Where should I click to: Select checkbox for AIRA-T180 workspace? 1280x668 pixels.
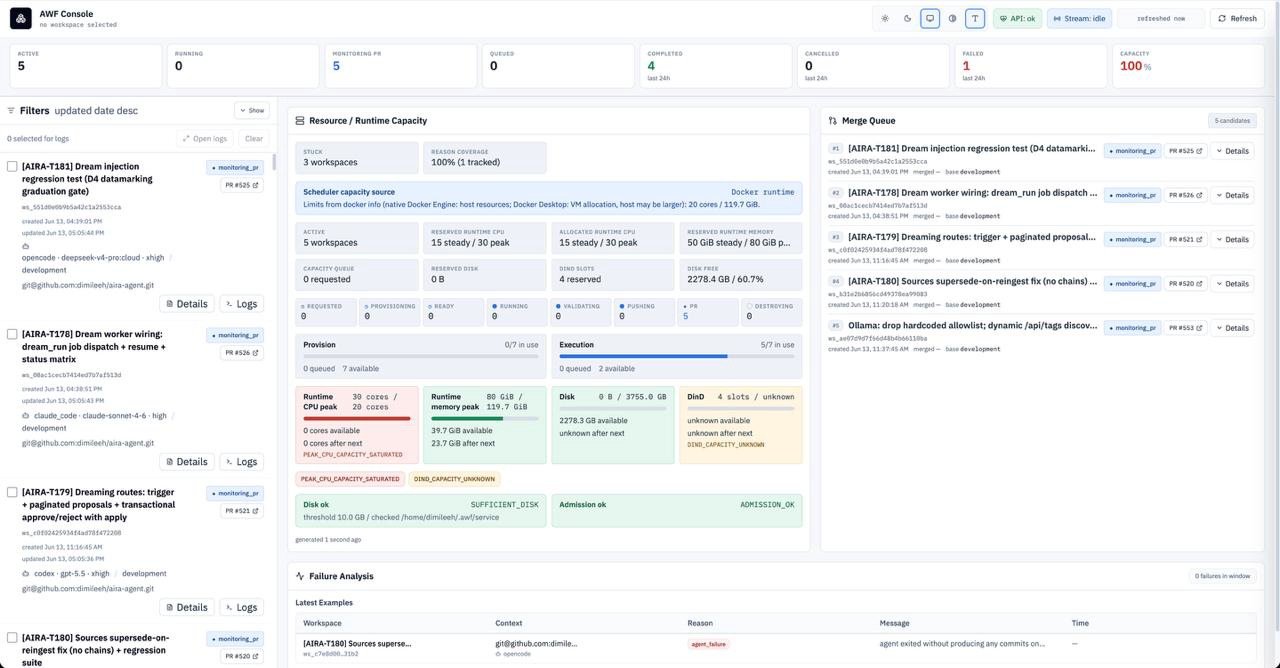pyautogui.click(x=12, y=637)
